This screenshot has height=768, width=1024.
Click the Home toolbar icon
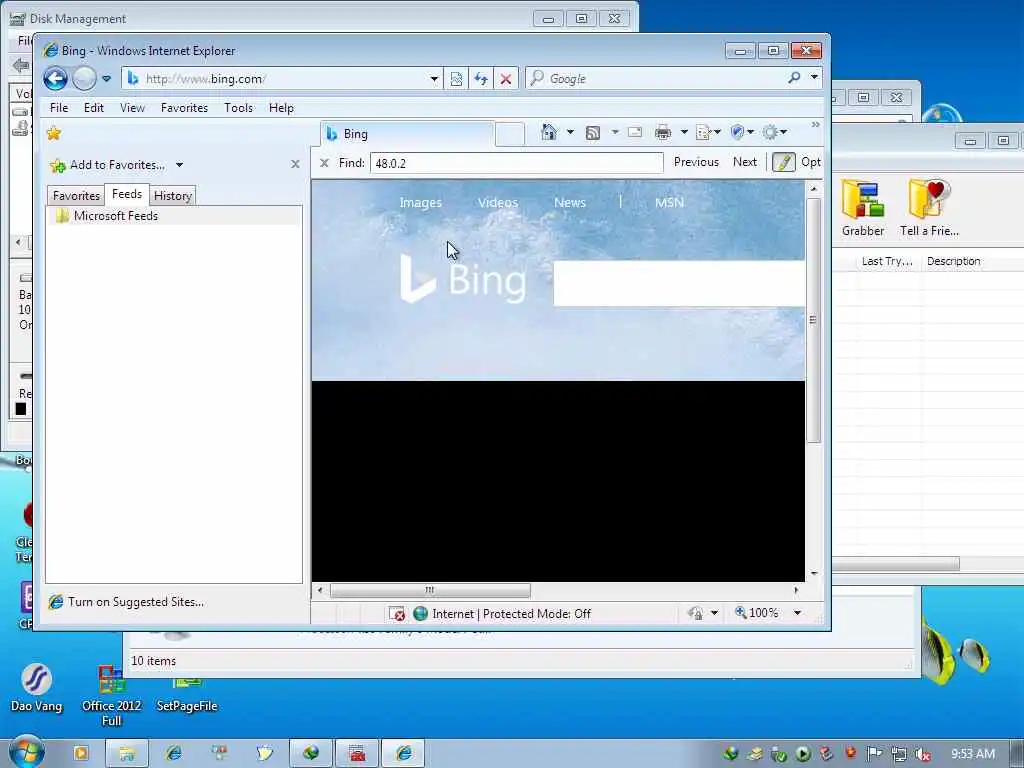click(549, 133)
